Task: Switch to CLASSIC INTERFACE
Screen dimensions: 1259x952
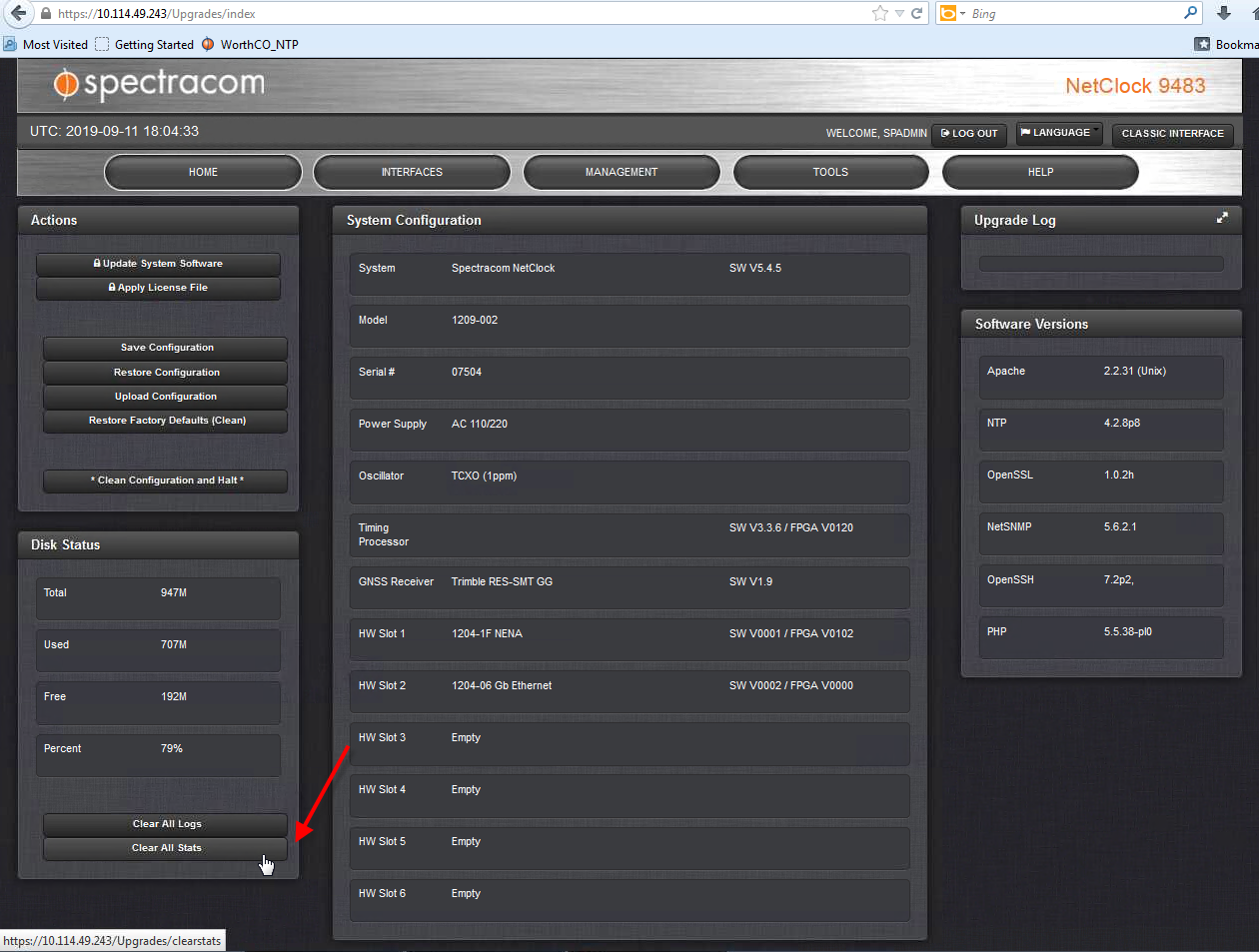Action: pyautogui.click(x=1172, y=134)
